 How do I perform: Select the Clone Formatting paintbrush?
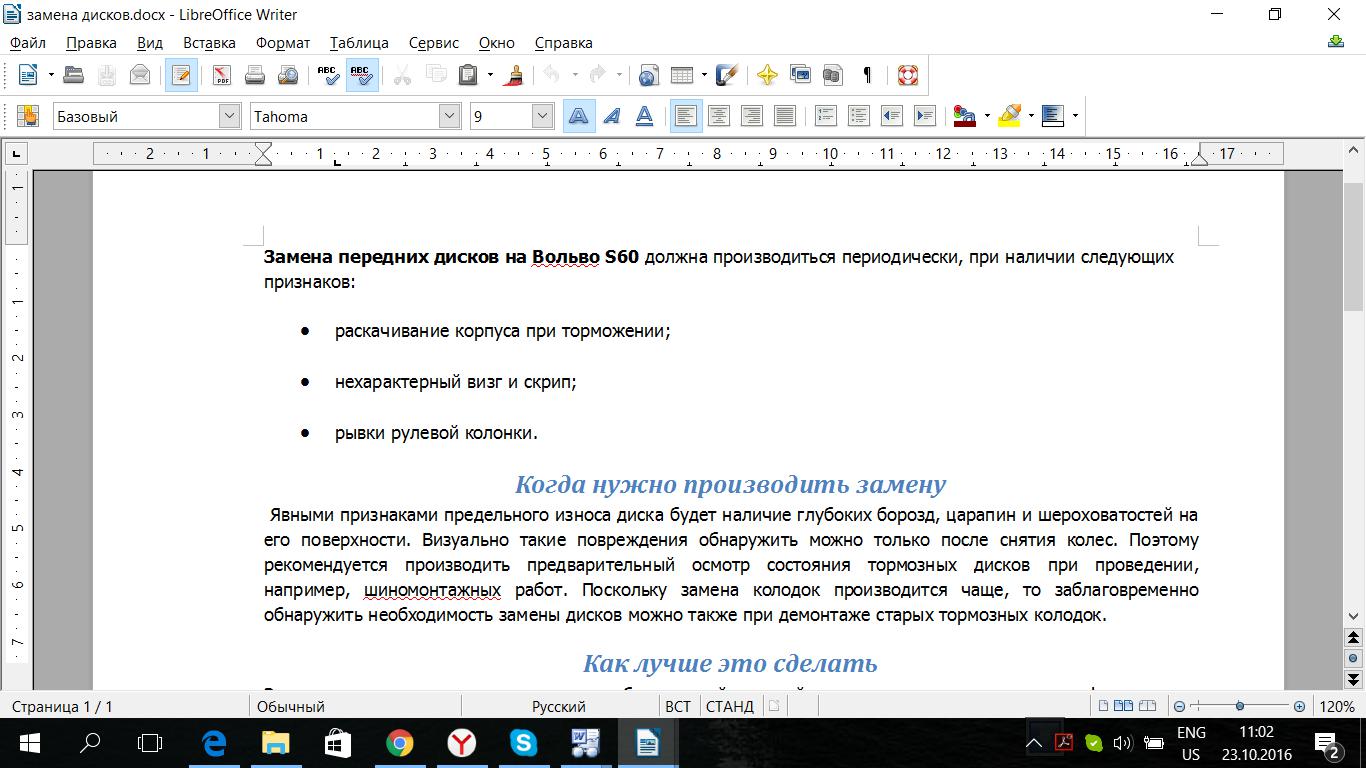click(x=516, y=75)
